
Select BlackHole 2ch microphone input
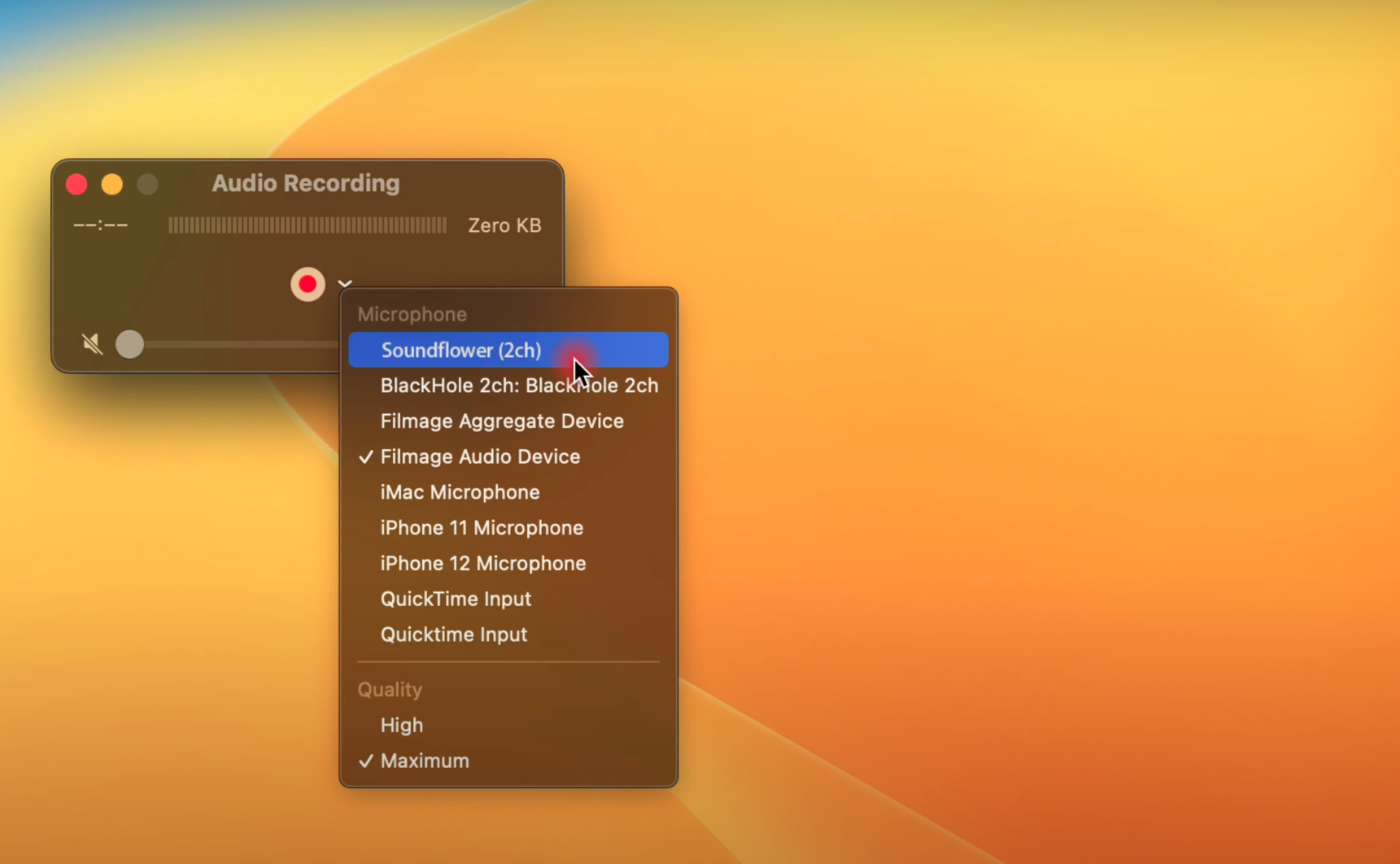[x=508, y=386]
